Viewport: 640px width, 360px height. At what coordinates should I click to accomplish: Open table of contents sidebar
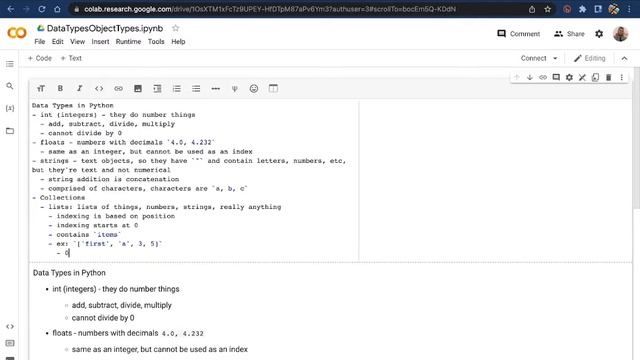(10, 64)
